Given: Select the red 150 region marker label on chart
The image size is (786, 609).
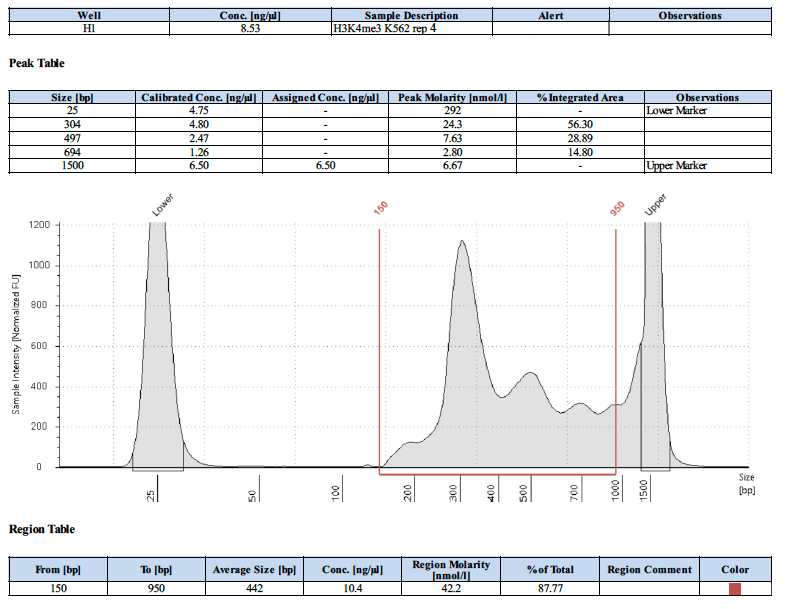Looking at the screenshot, I should [x=380, y=208].
